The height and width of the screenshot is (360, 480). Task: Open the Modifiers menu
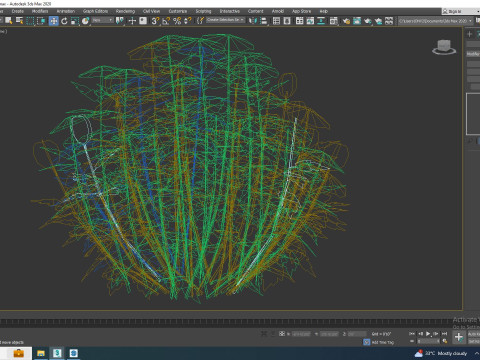tap(40, 11)
